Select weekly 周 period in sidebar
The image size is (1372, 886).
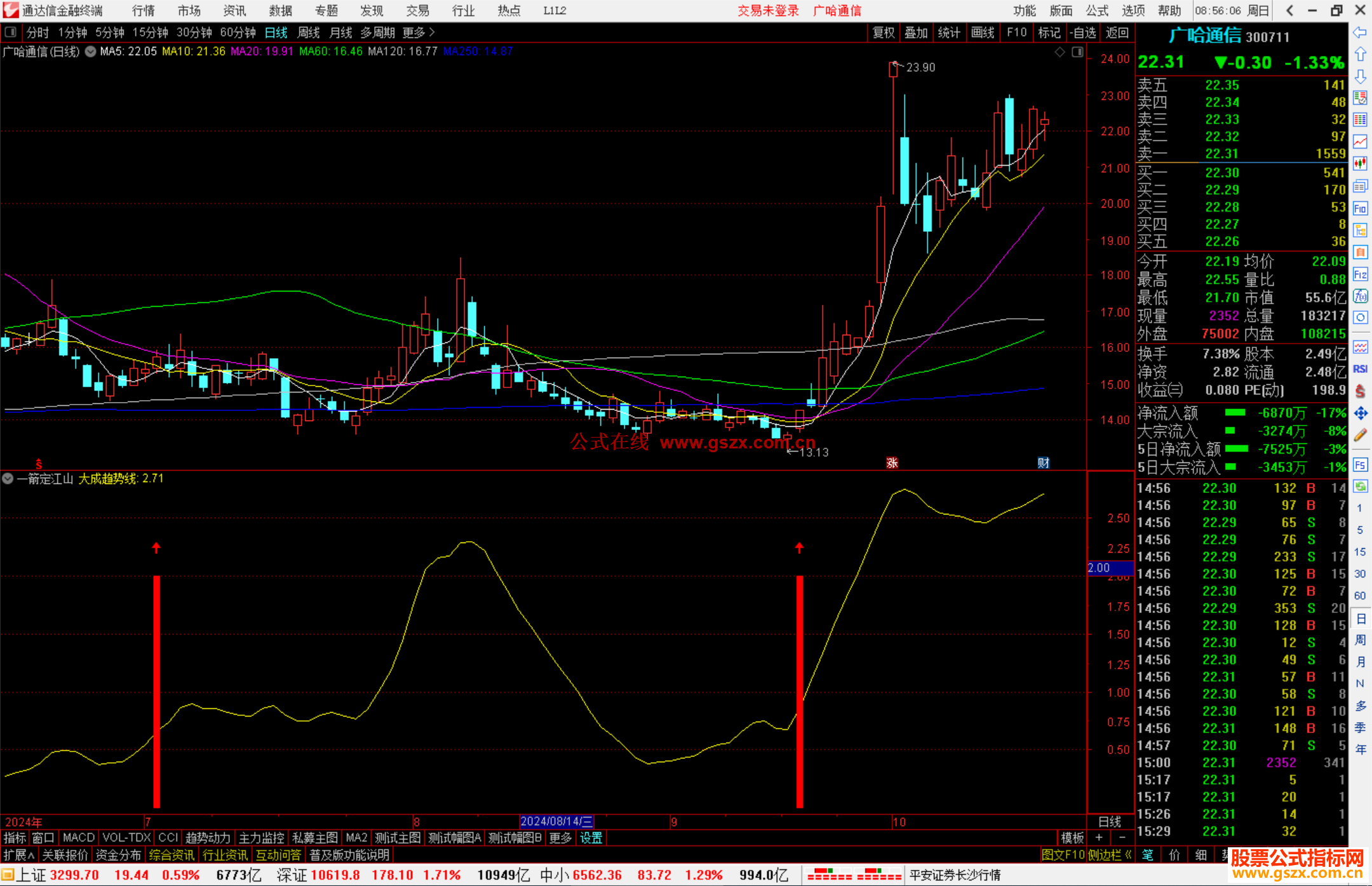(1360, 640)
